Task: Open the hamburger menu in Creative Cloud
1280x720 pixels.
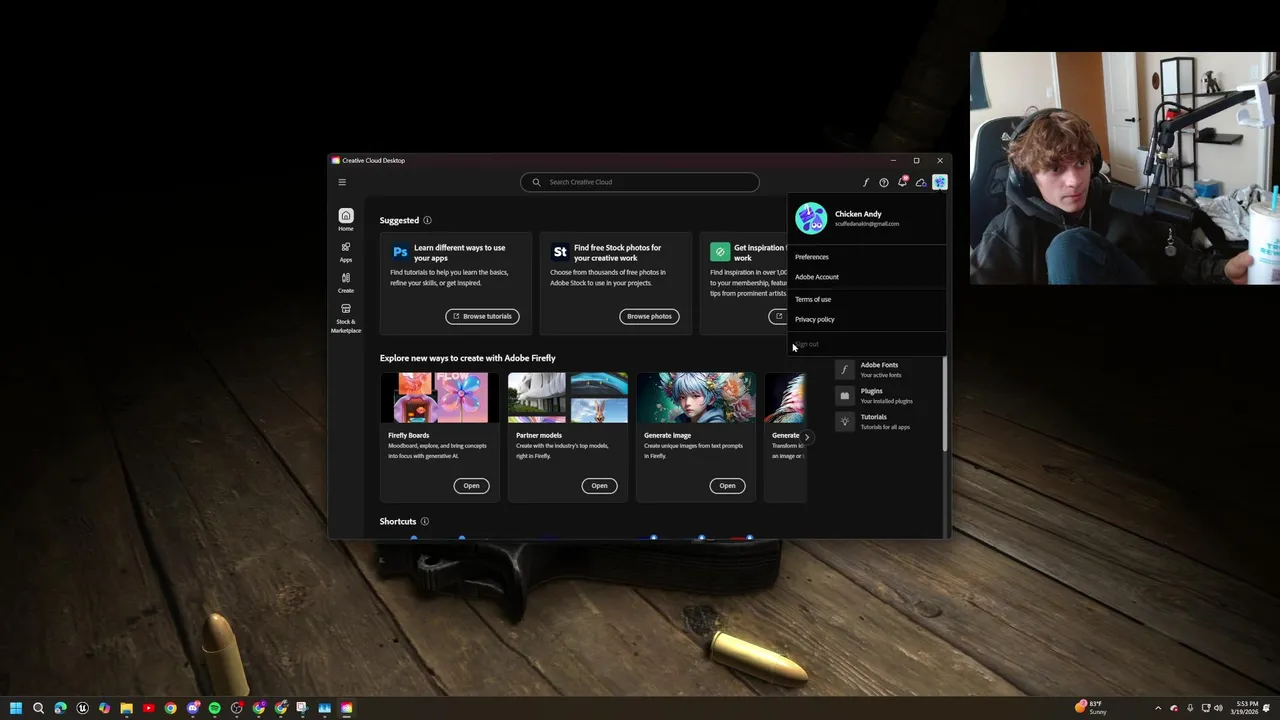Action: [342, 182]
